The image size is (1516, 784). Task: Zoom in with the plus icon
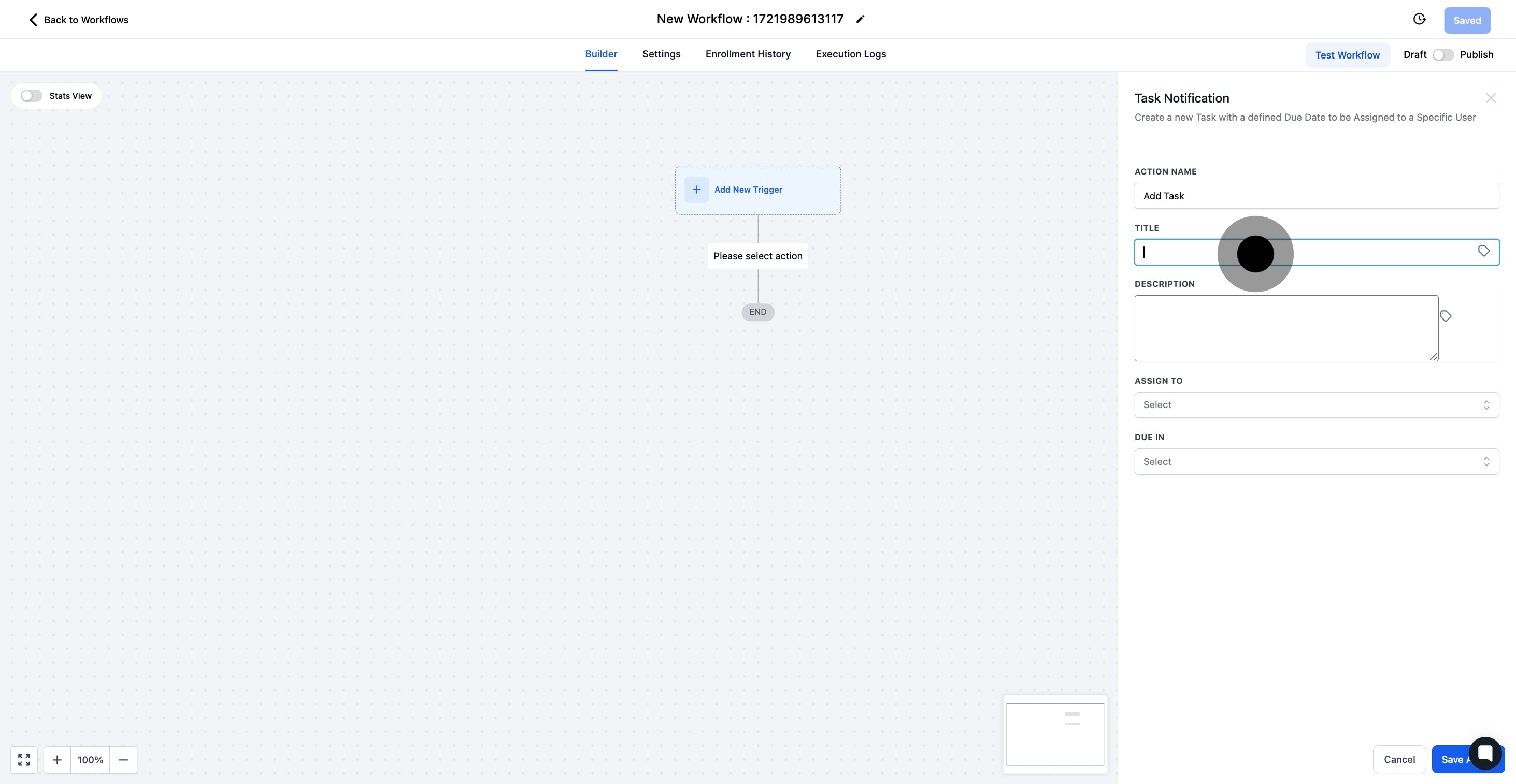pyautogui.click(x=57, y=759)
